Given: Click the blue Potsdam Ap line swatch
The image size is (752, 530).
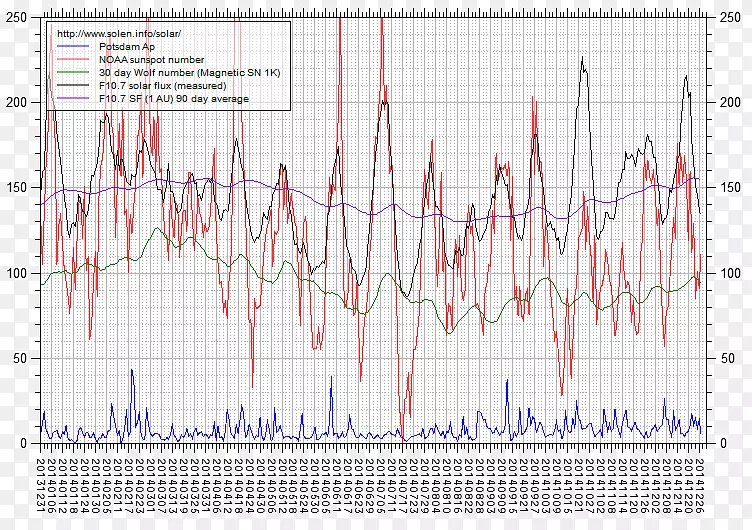Looking at the screenshot, I should (71, 47).
